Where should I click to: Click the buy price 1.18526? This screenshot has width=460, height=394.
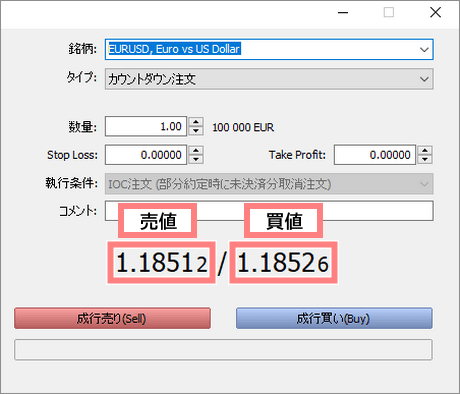(283, 263)
